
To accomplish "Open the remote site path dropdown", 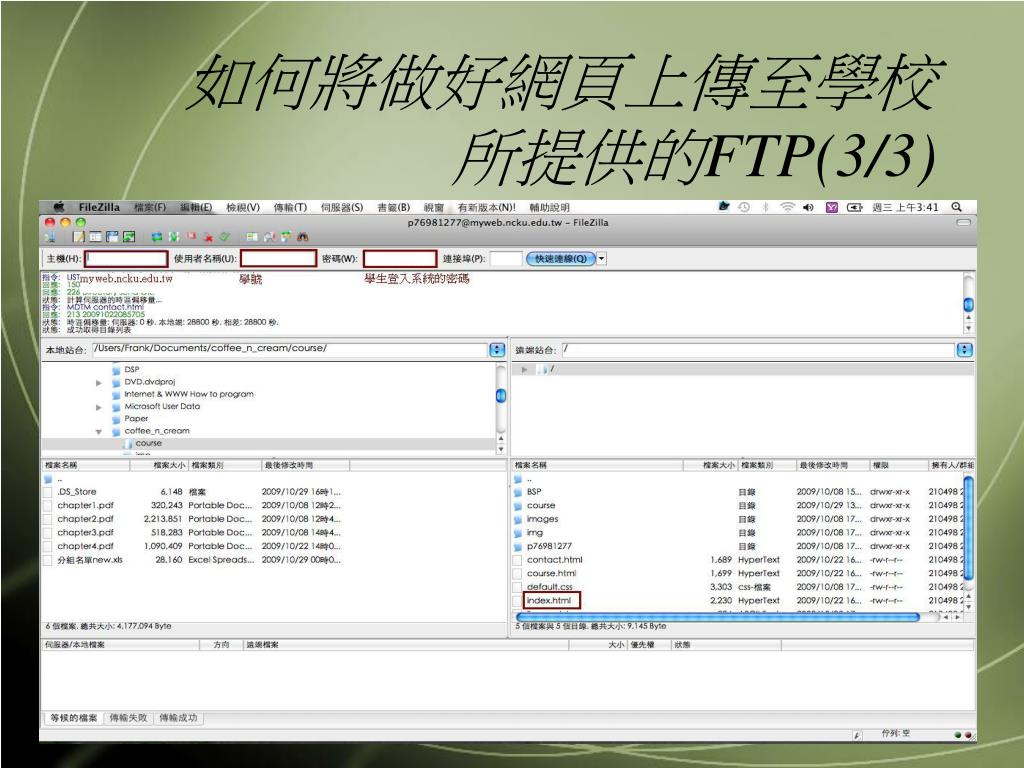I will click(x=965, y=349).
